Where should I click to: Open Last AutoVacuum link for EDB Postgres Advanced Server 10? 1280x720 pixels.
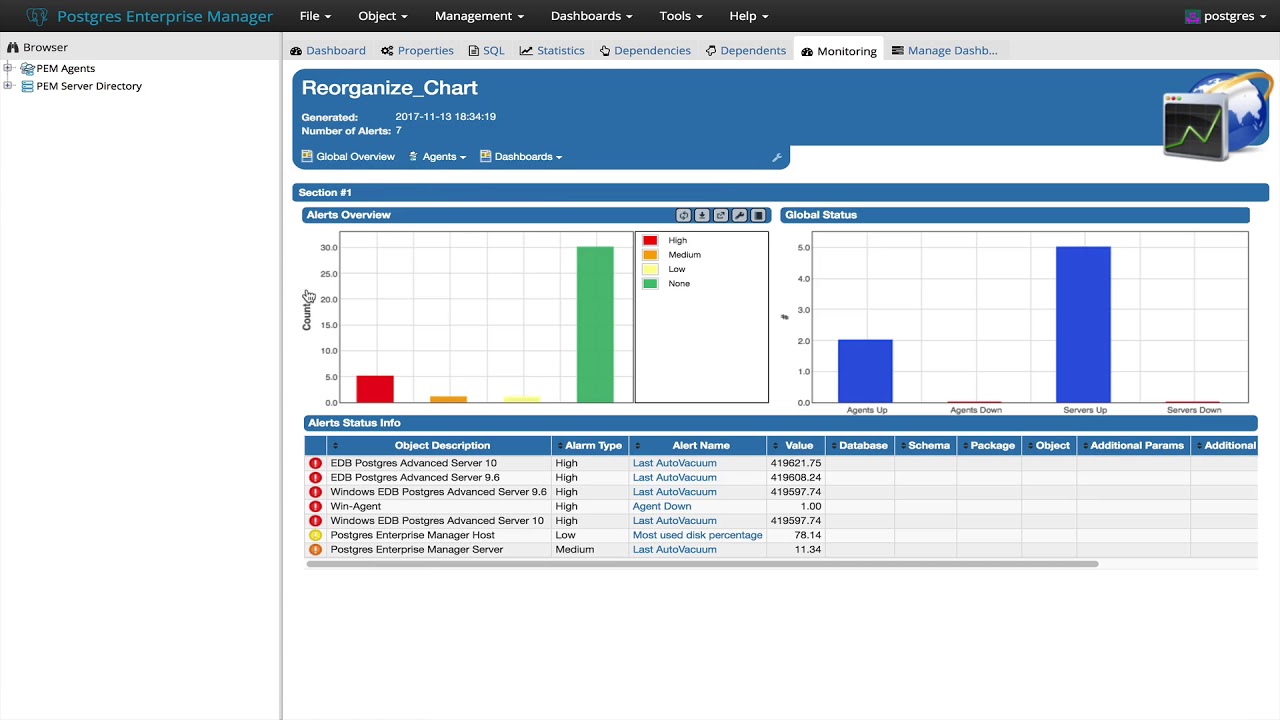(x=675, y=464)
